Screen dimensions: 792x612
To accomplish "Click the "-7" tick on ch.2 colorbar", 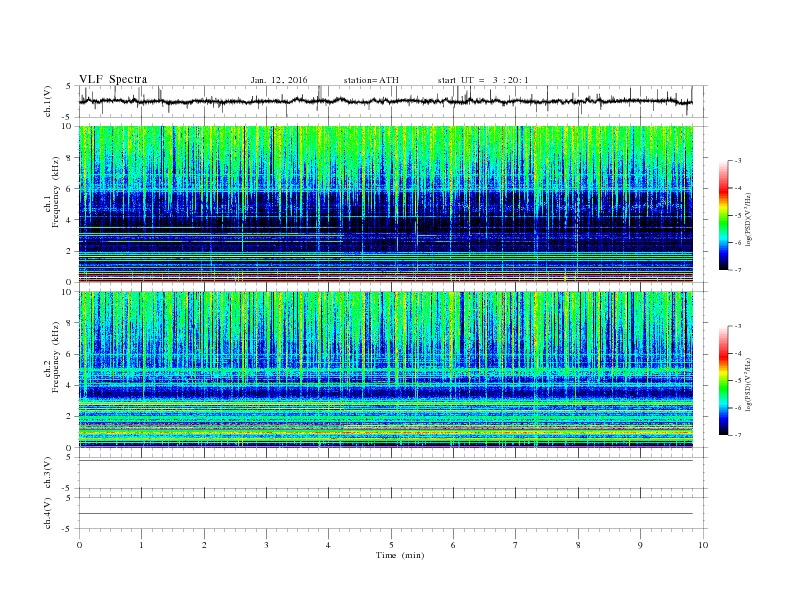I will click(738, 435).
